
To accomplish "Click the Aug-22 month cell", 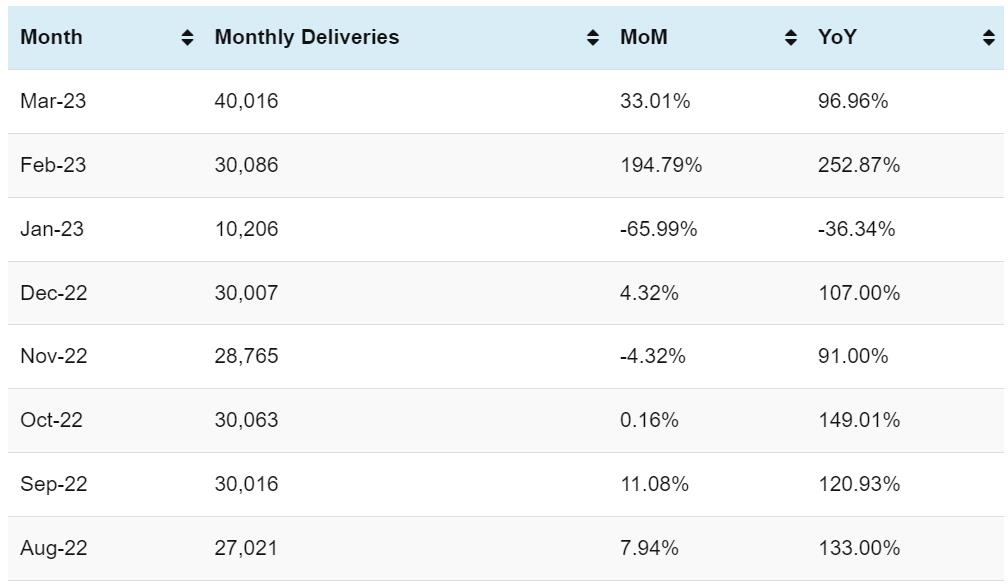I will [x=53, y=548].
